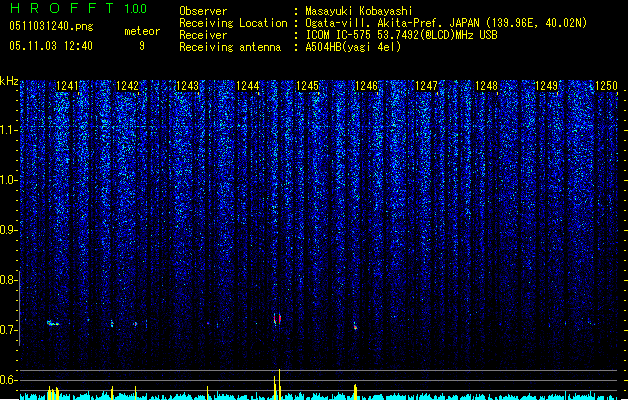Viewport: 629px width, 400px height.
Task: Click the kHz axis unit label
Action: (9, 81)
